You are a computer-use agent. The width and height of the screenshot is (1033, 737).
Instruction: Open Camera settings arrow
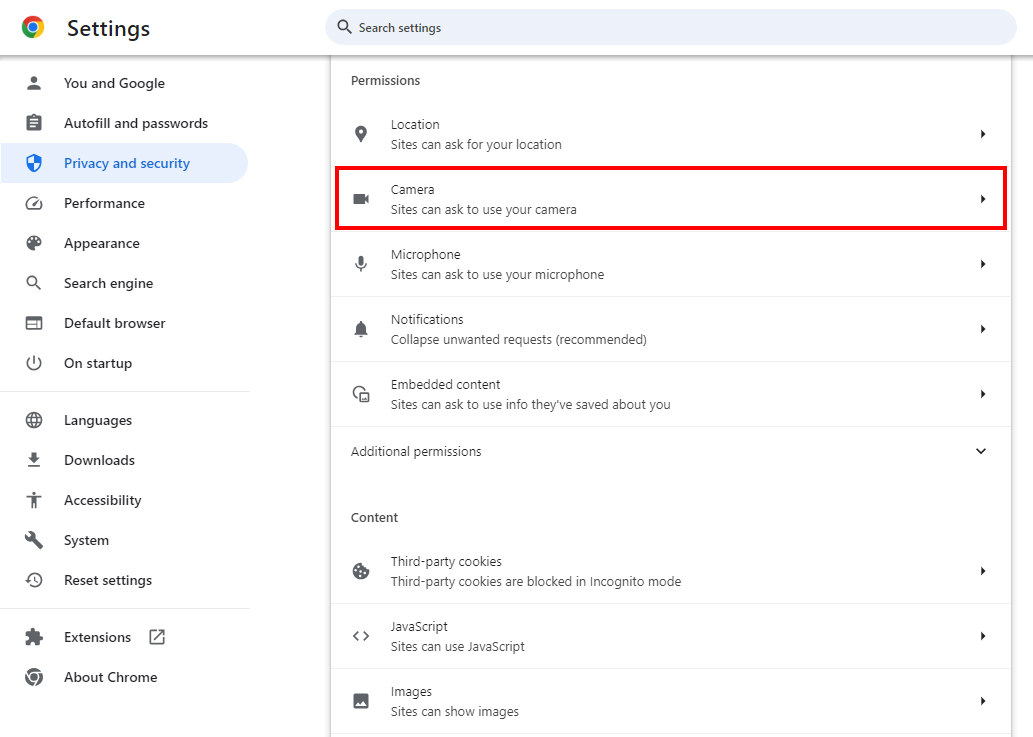click(x=983, y=199)
